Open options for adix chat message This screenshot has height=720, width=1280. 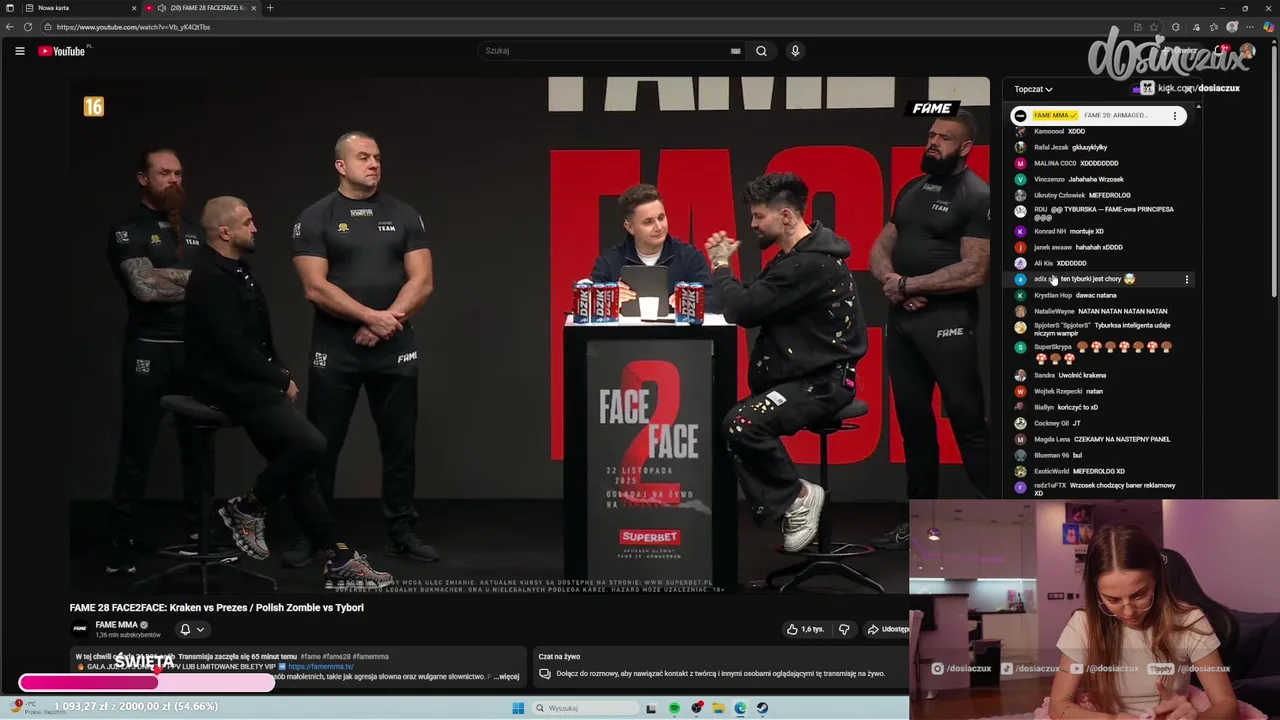pyautogui.click(x=1187, y=280)
